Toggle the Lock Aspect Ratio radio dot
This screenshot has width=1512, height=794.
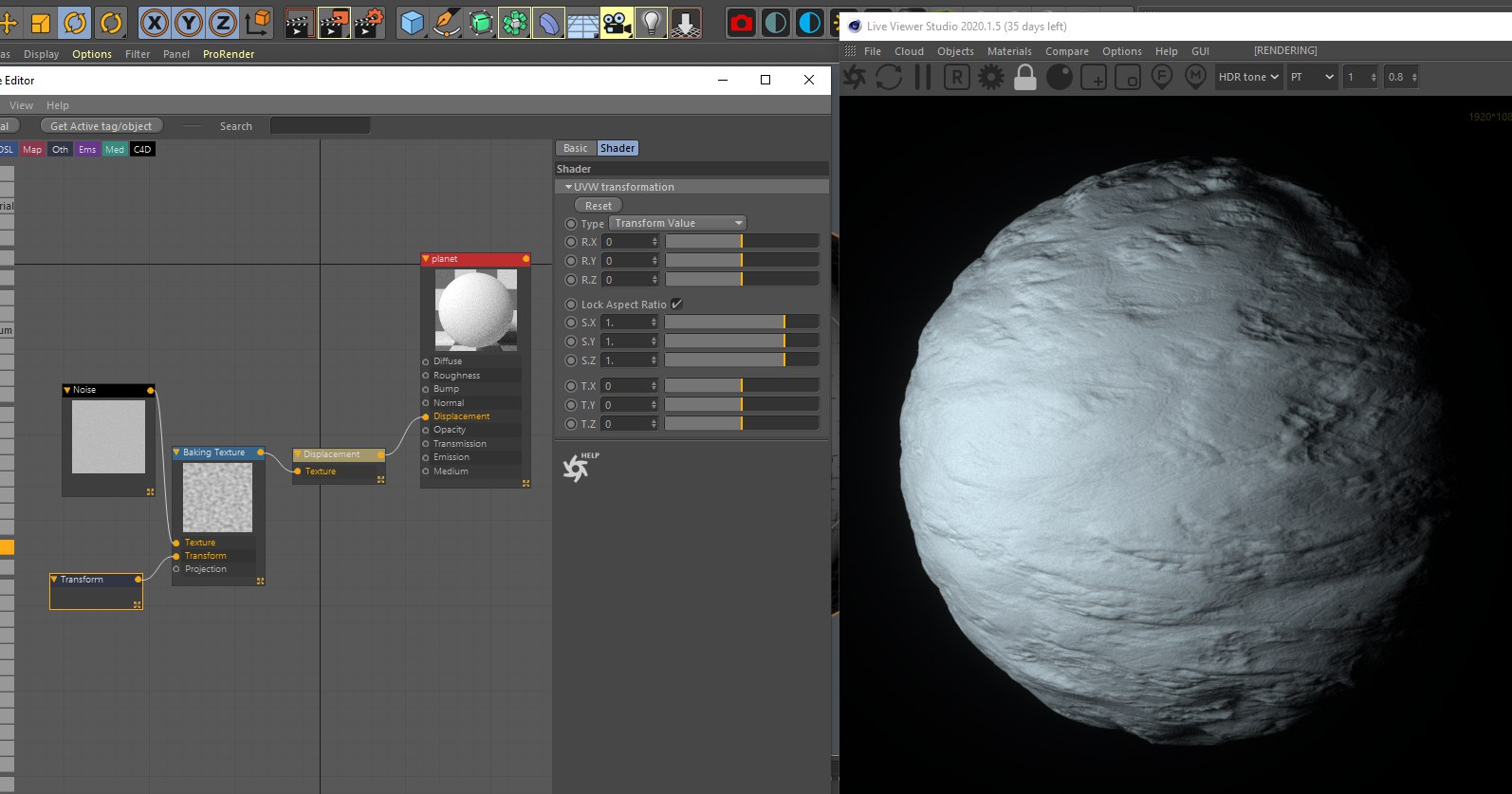571,305
